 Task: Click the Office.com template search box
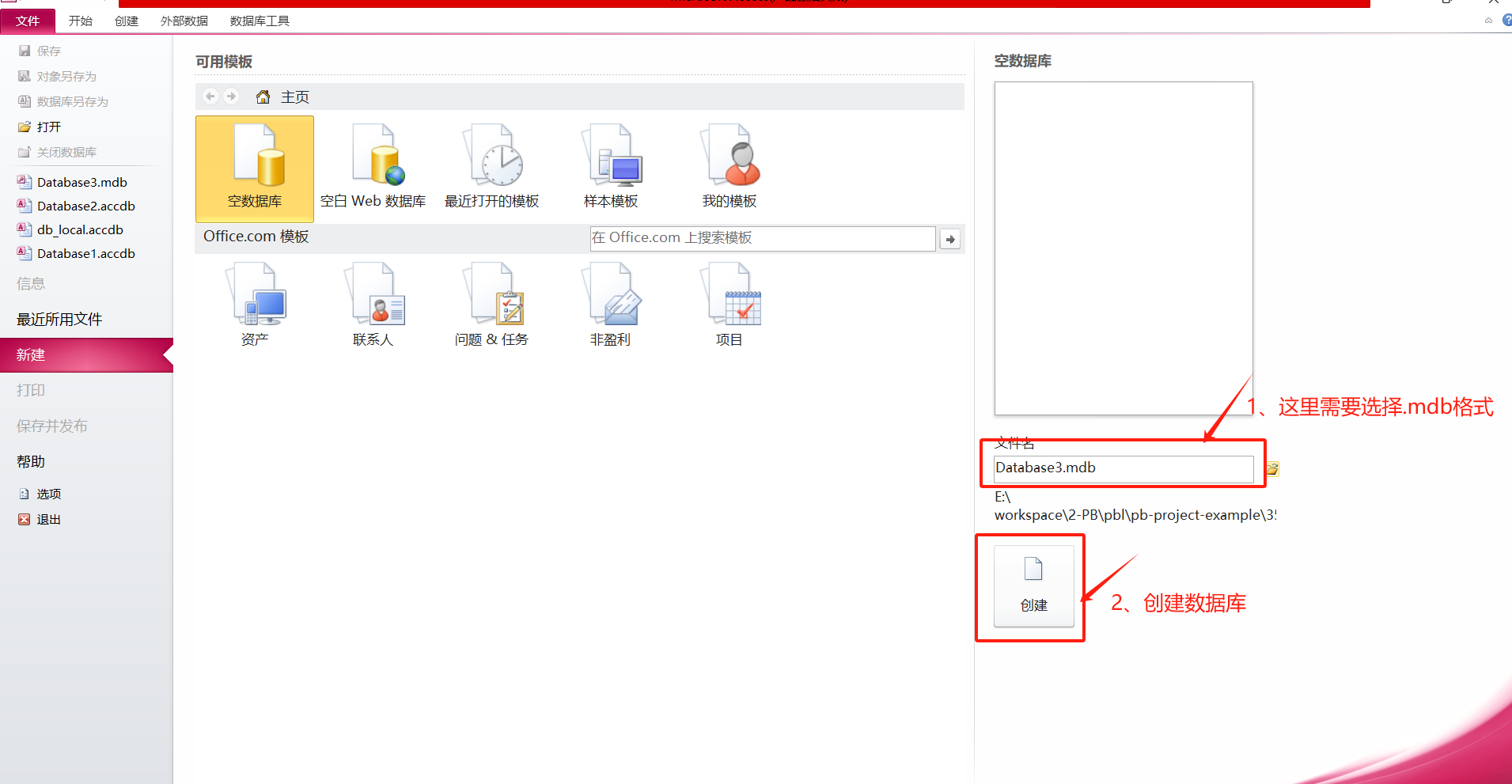(x=763, y=238)
